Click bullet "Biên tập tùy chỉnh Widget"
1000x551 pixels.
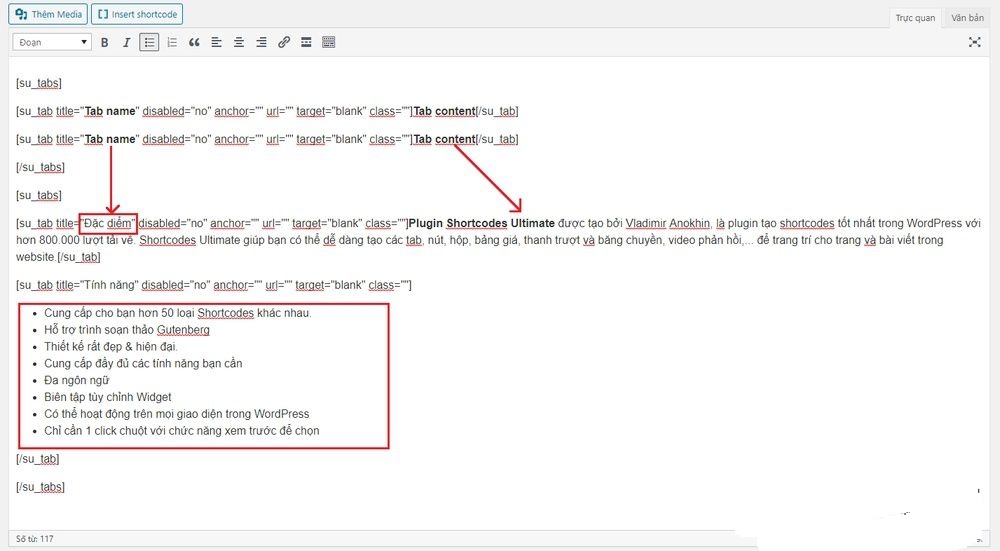pyautogui.click(x=108, y=397)
